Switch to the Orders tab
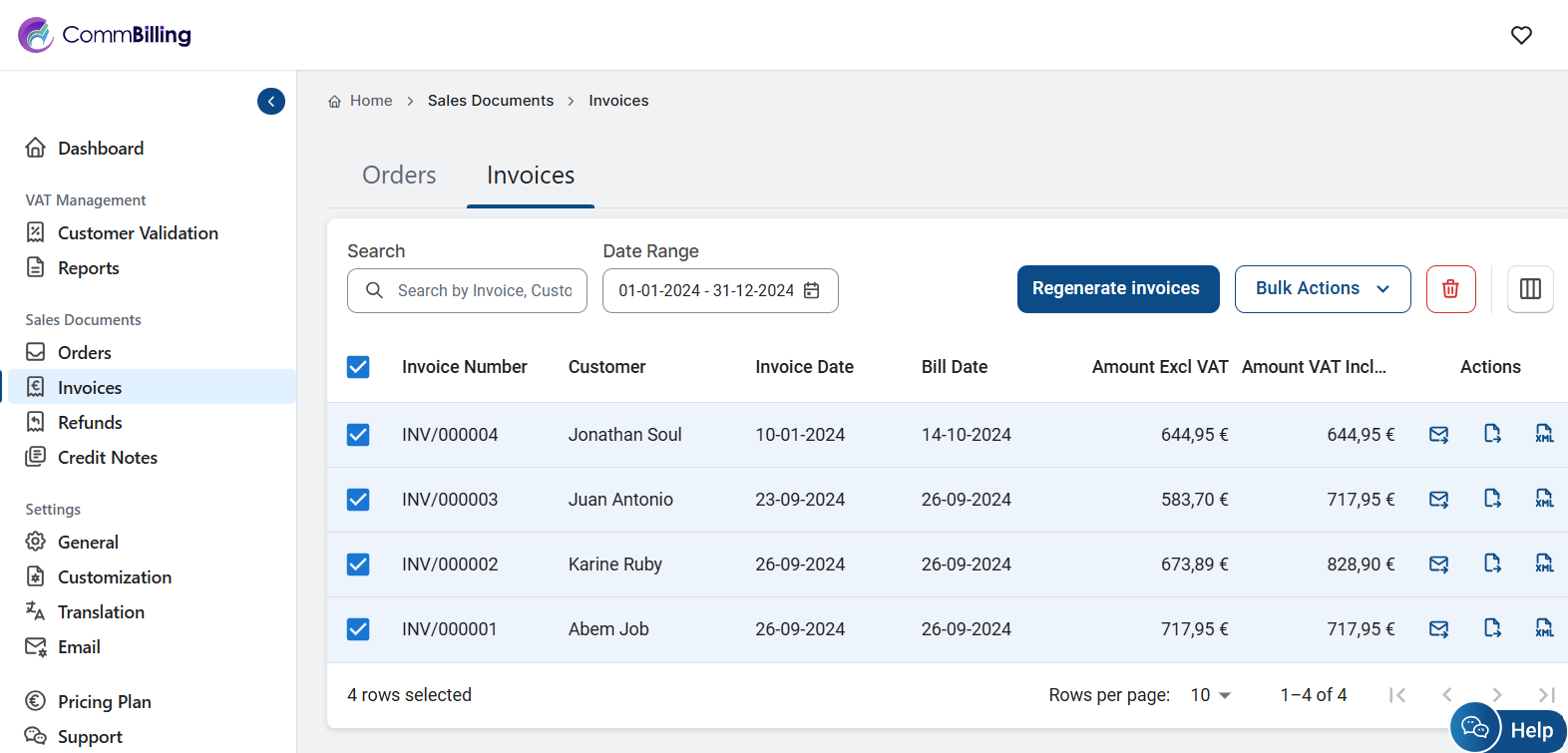This screenshot has height=753, width=1568. pyautogui.click(x=399, y=176)
